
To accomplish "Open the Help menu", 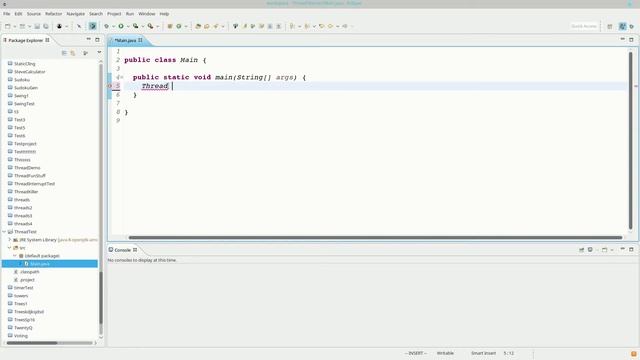I will click(x=164, y=14).
